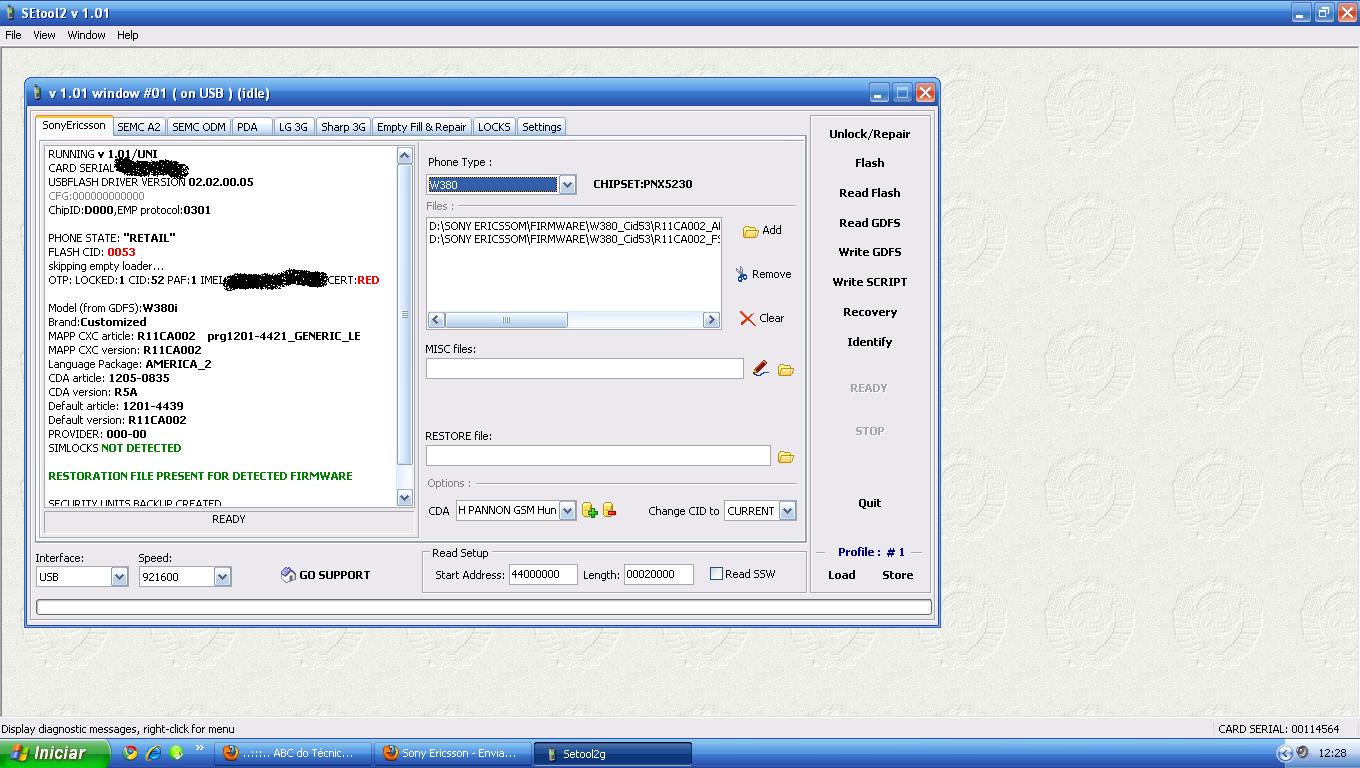Click the files list horizontal scrollbar thumb
This screenshot has height=768, width=1360.
point(506,320)
